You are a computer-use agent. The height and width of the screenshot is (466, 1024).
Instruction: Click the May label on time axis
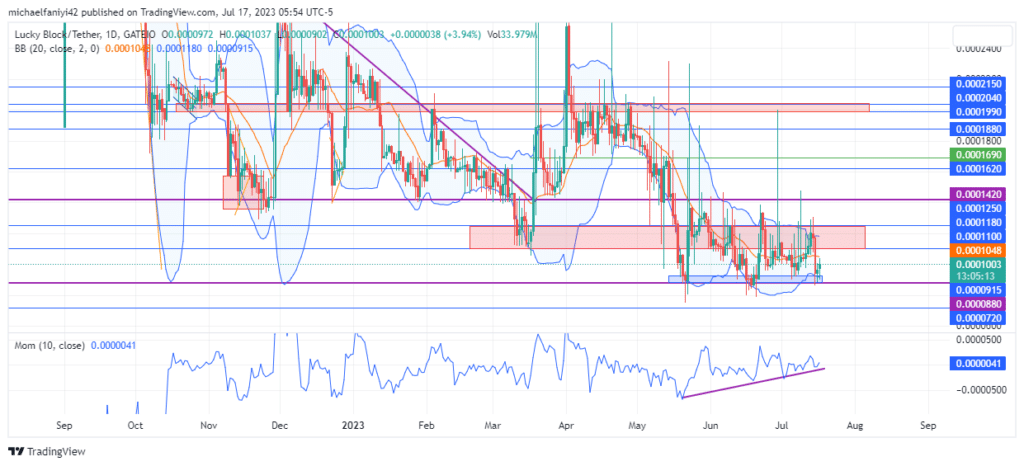click(x=637, y=425)
